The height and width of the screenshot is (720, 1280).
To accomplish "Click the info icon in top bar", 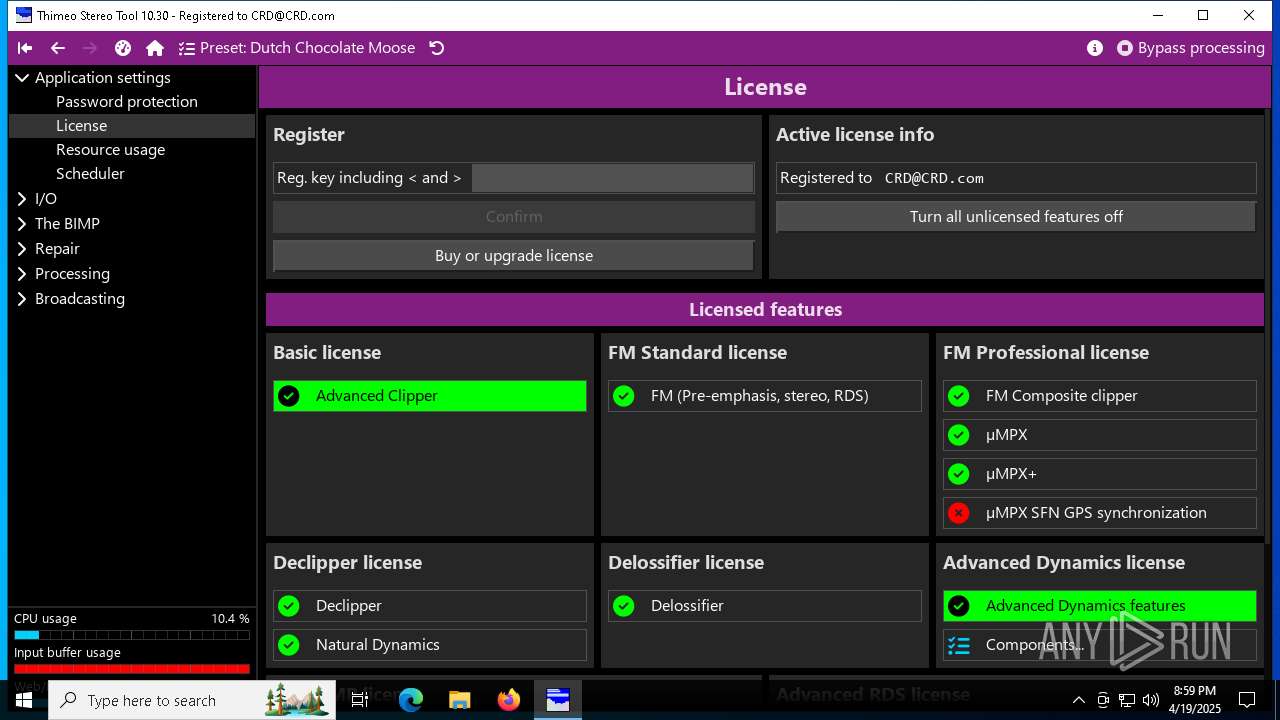I will point(1095,48).
